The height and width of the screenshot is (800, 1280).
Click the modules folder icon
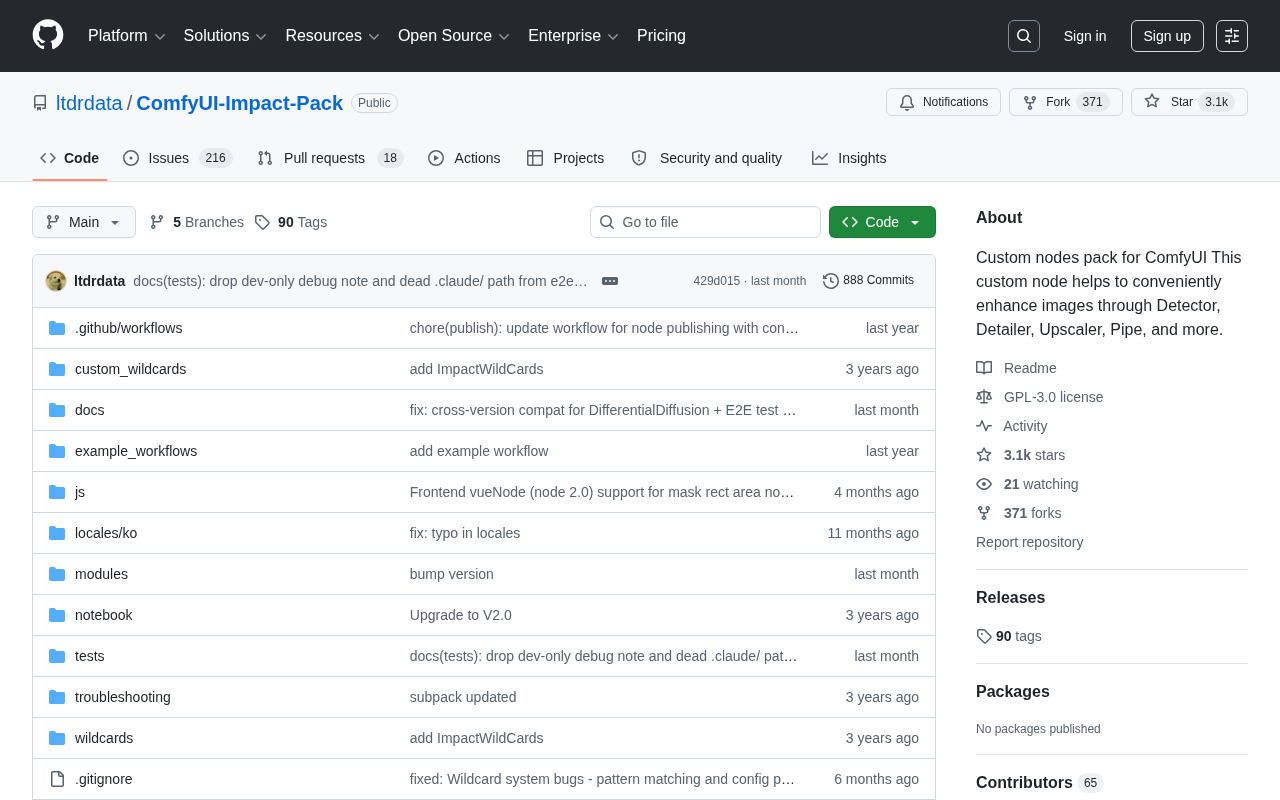coord(57,574)
